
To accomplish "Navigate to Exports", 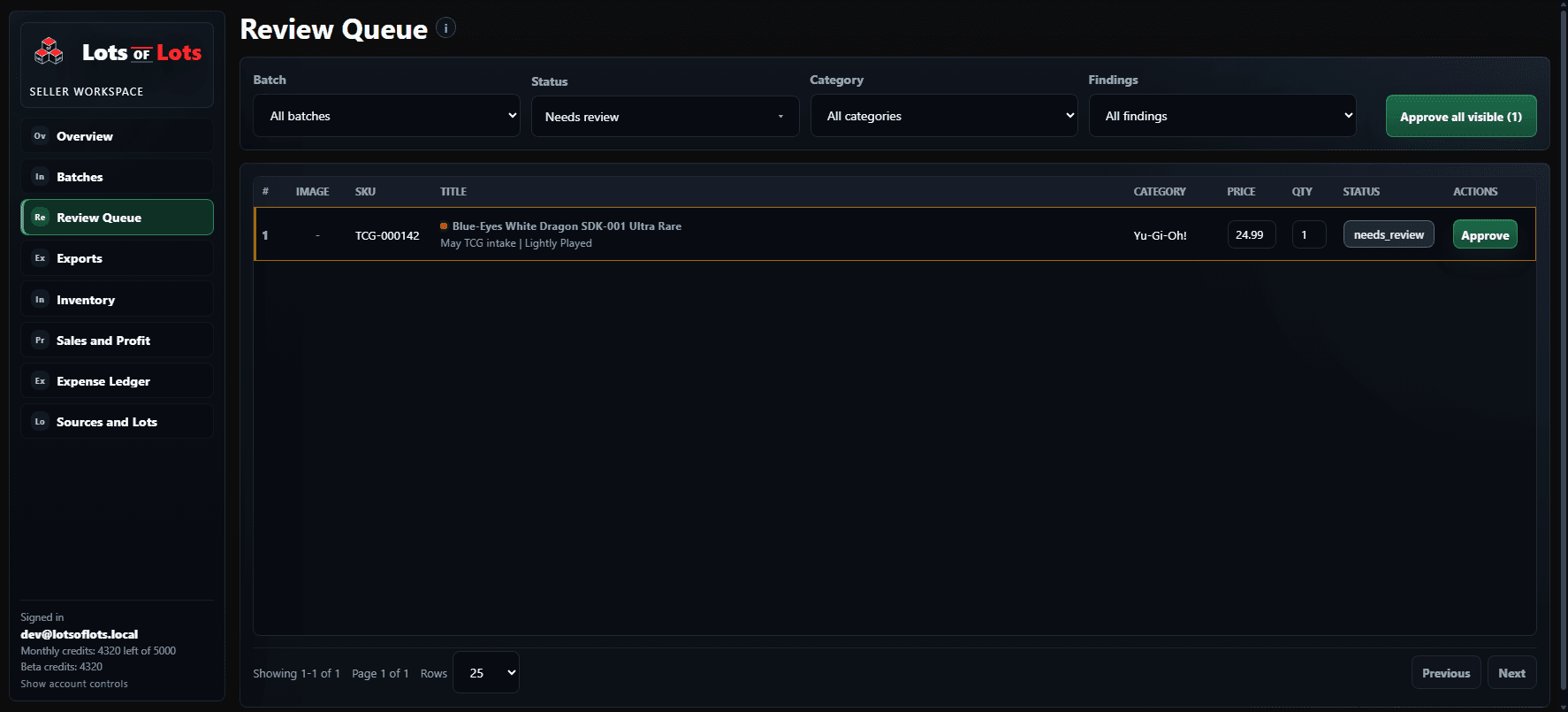I will [117, 258].
